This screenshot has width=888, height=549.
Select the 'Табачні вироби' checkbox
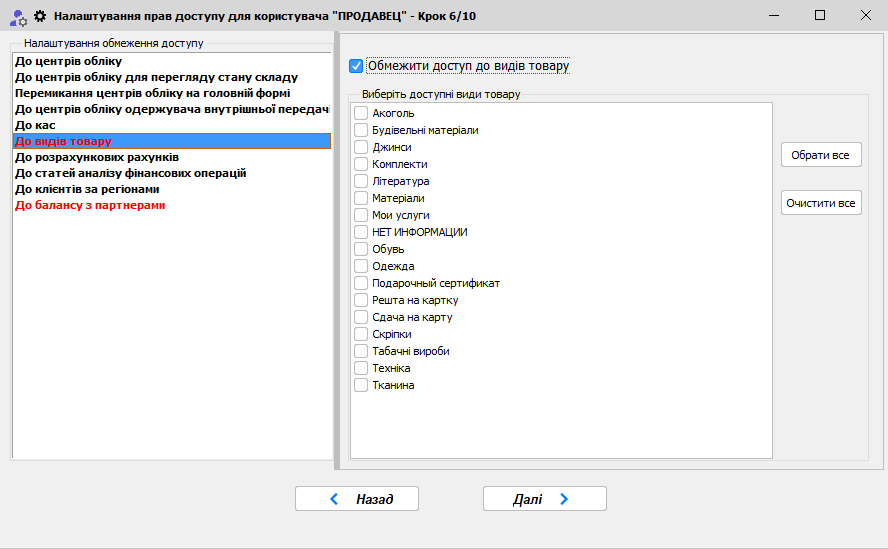coord(361,351)
